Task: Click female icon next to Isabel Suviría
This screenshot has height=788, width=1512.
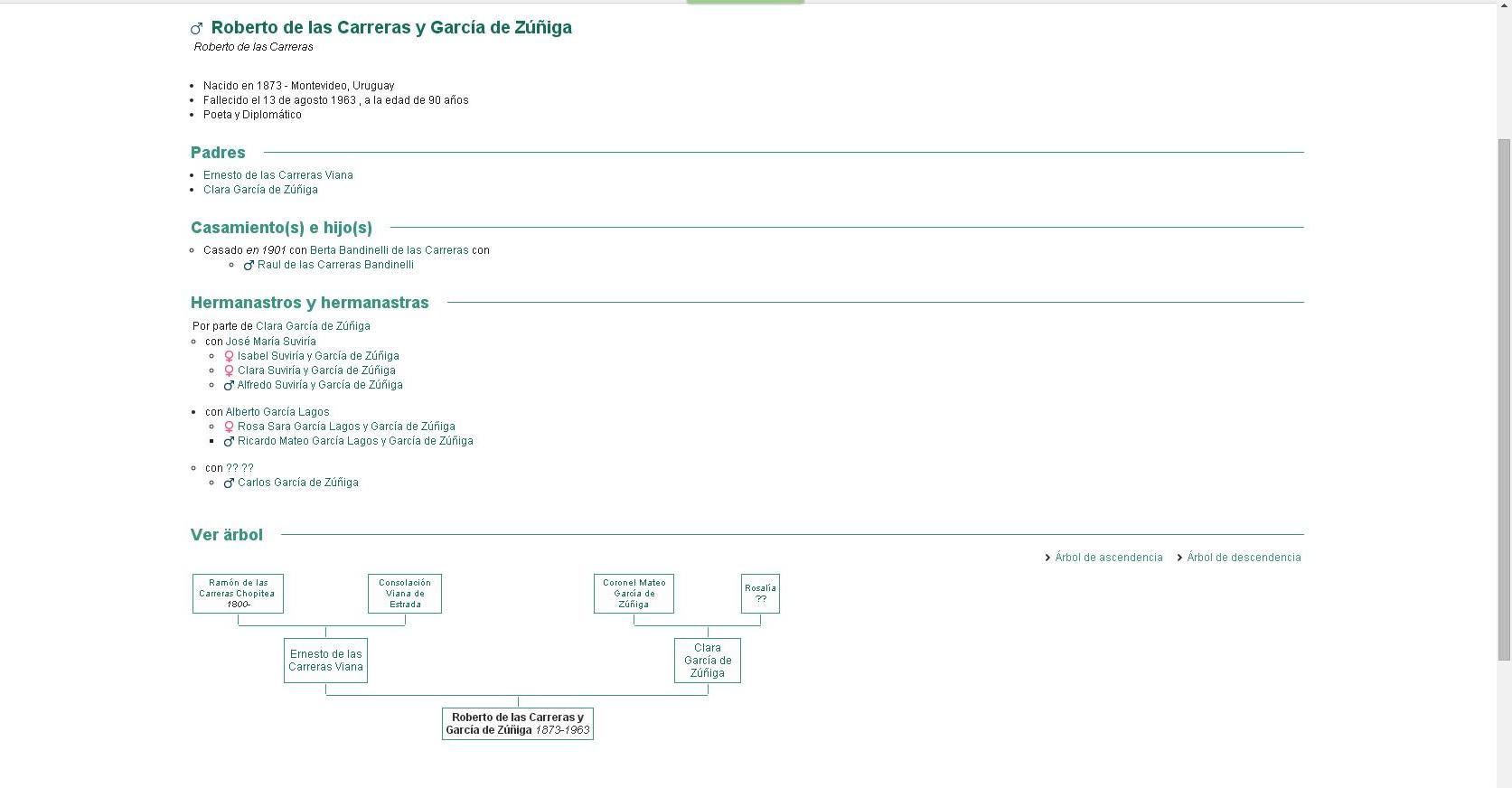Action: tap(229, 357)
